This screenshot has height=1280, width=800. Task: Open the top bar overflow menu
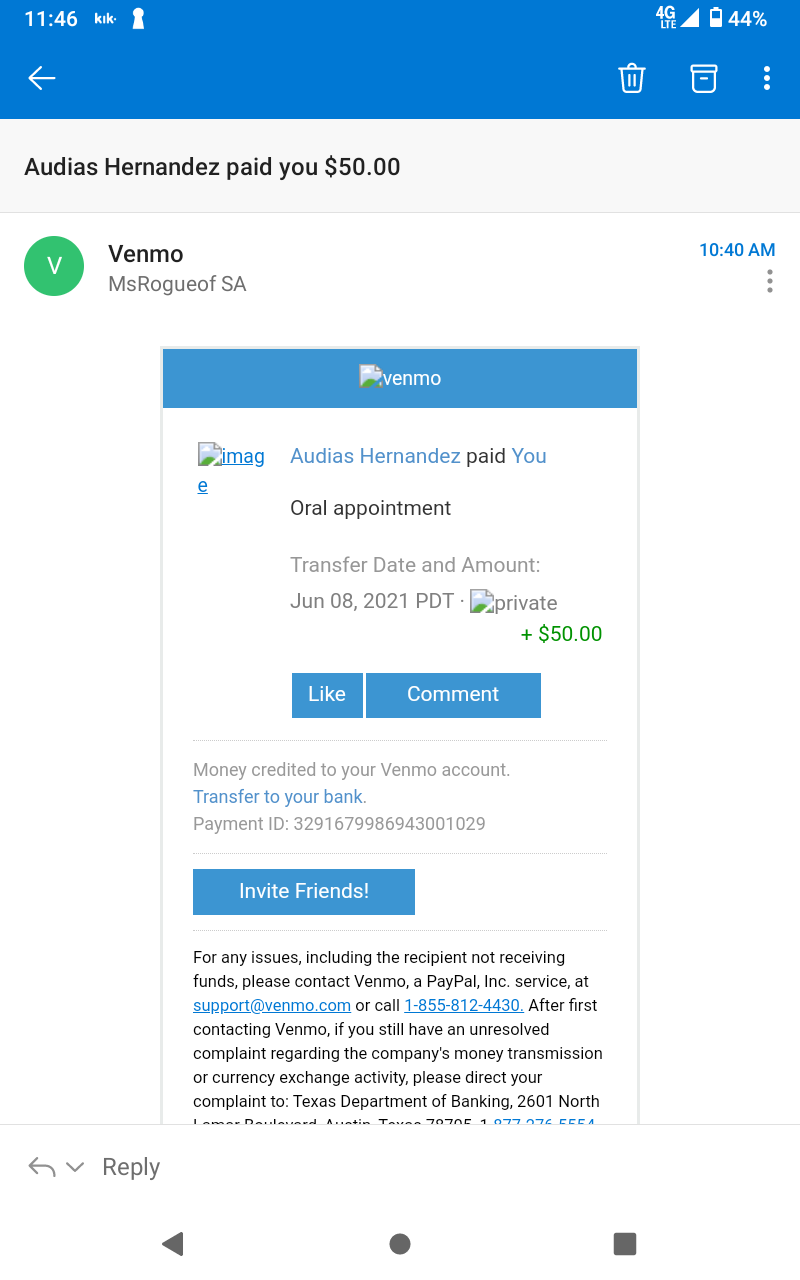[x=767, y=78]
